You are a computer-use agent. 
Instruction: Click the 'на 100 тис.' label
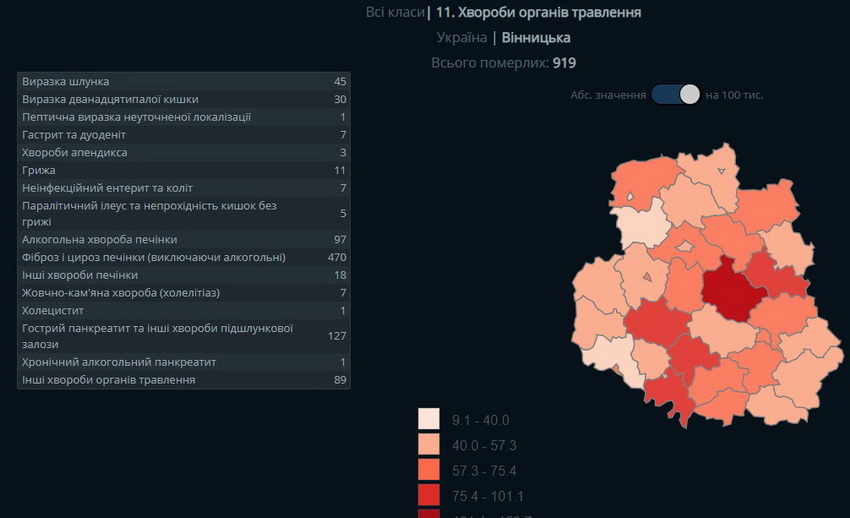(734, 95)
